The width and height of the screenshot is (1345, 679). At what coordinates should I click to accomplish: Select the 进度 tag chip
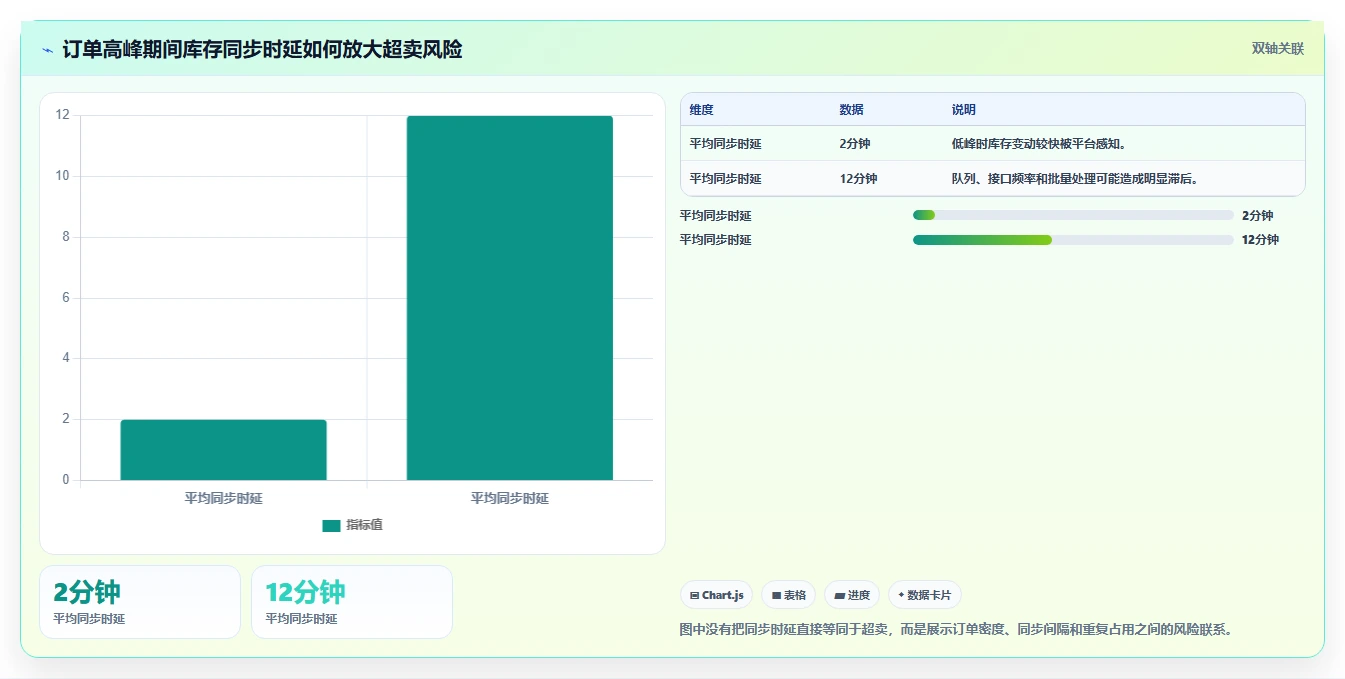pos(852,595)
